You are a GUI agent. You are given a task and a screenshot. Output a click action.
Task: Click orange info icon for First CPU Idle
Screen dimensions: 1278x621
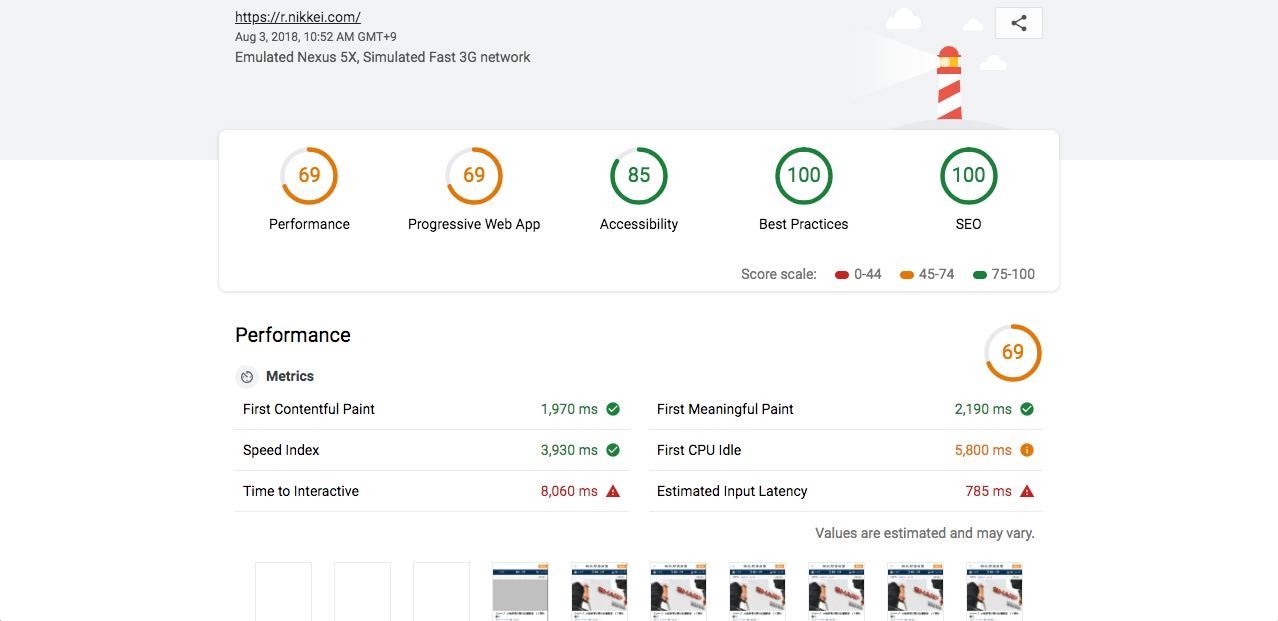tap(1027, 450)
